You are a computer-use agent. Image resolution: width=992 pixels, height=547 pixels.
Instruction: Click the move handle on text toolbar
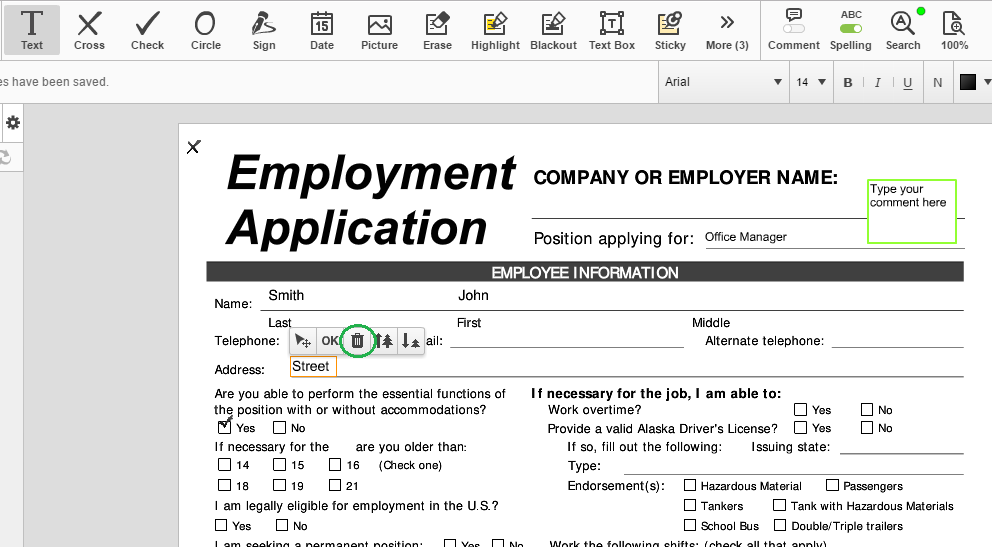[303, 341]
